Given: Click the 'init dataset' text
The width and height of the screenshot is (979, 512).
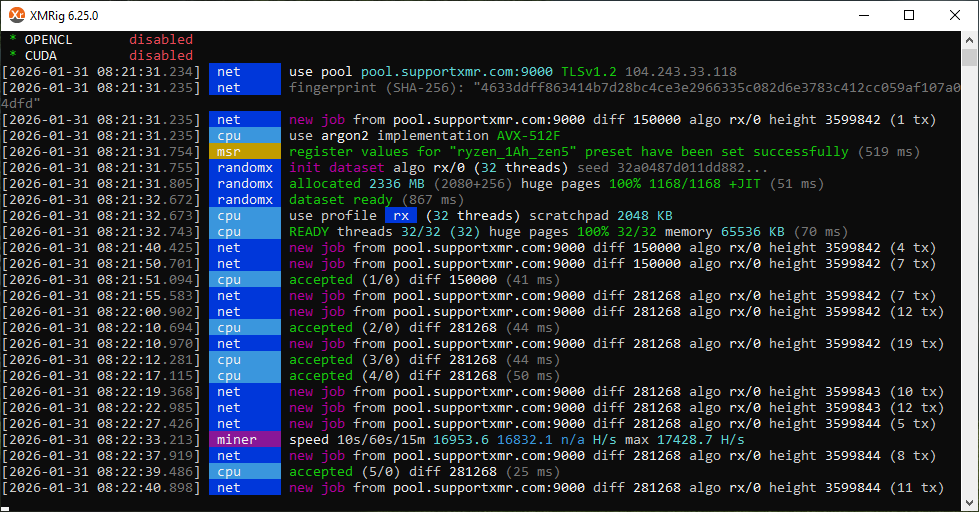Looking at the screenshot, I should point(337,168).
